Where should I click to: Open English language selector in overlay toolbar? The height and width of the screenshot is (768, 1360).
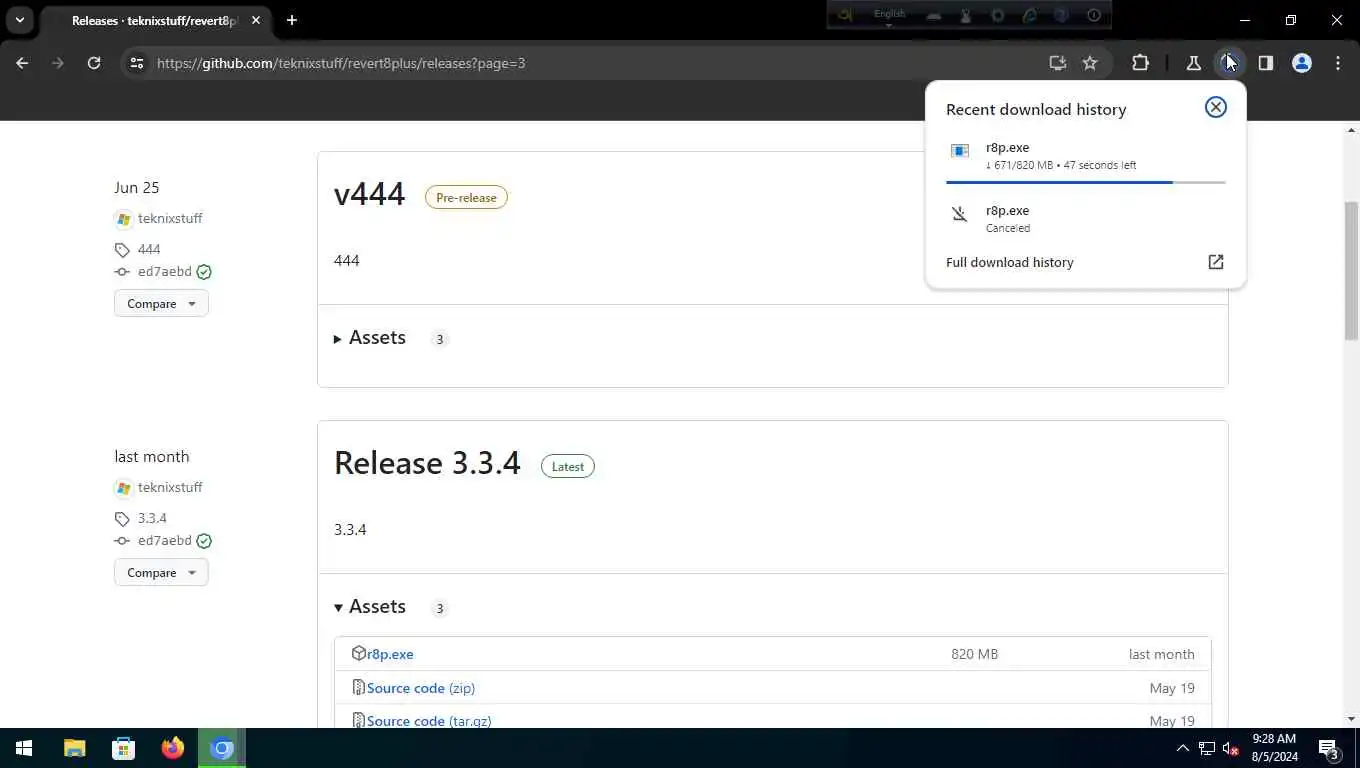point(889,15)
